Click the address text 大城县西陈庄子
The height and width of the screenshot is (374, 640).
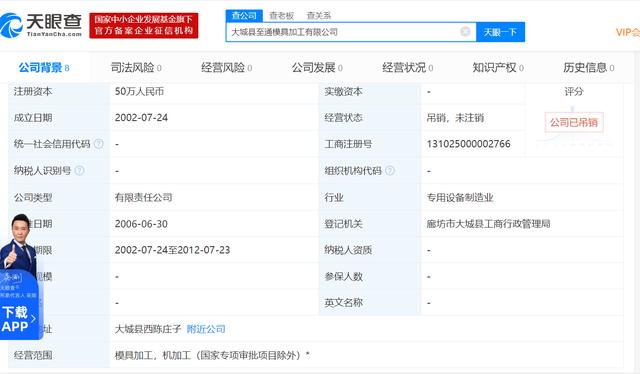(148, 329)
